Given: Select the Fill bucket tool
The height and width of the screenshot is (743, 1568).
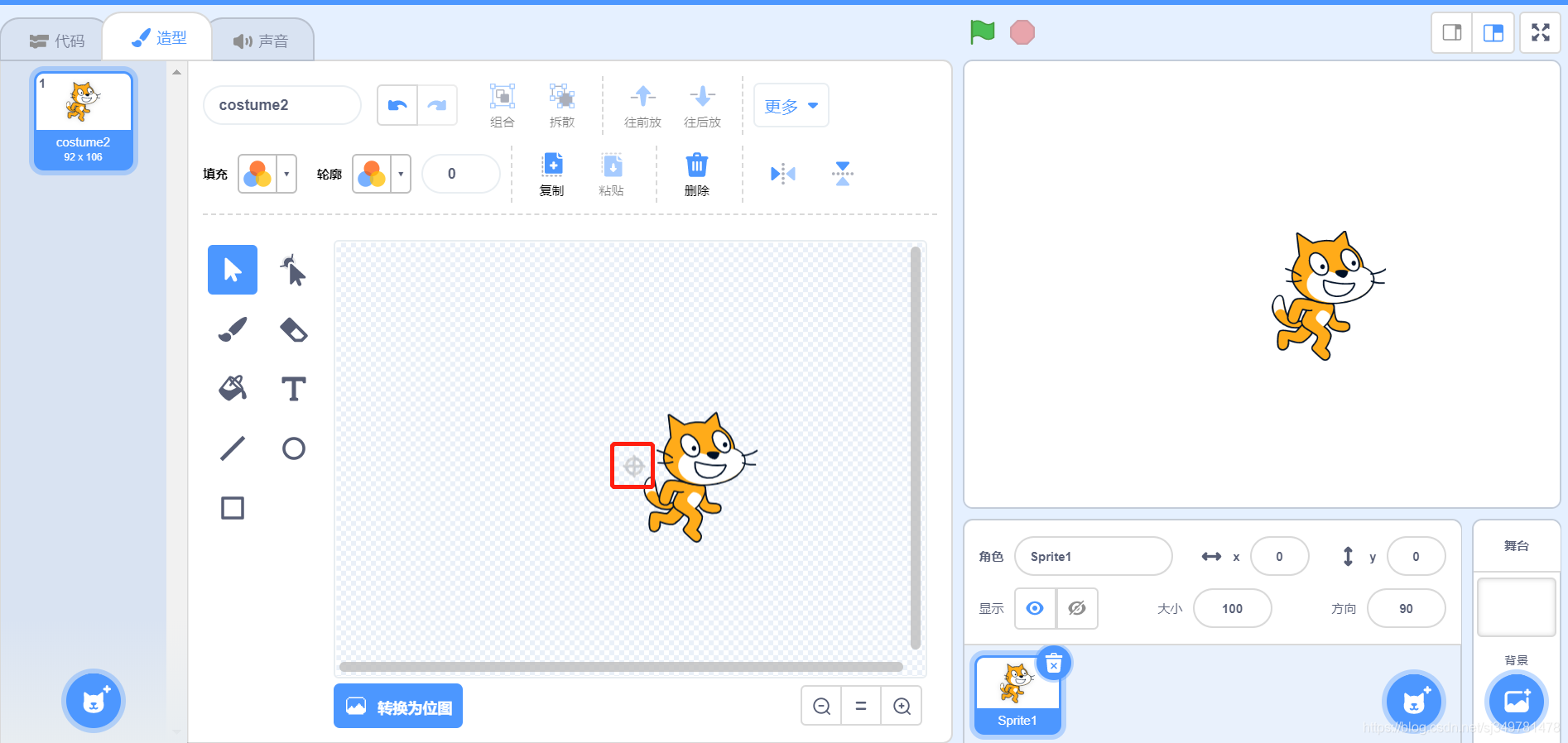Looking at the screenshot, I should [x=233, y=389].
